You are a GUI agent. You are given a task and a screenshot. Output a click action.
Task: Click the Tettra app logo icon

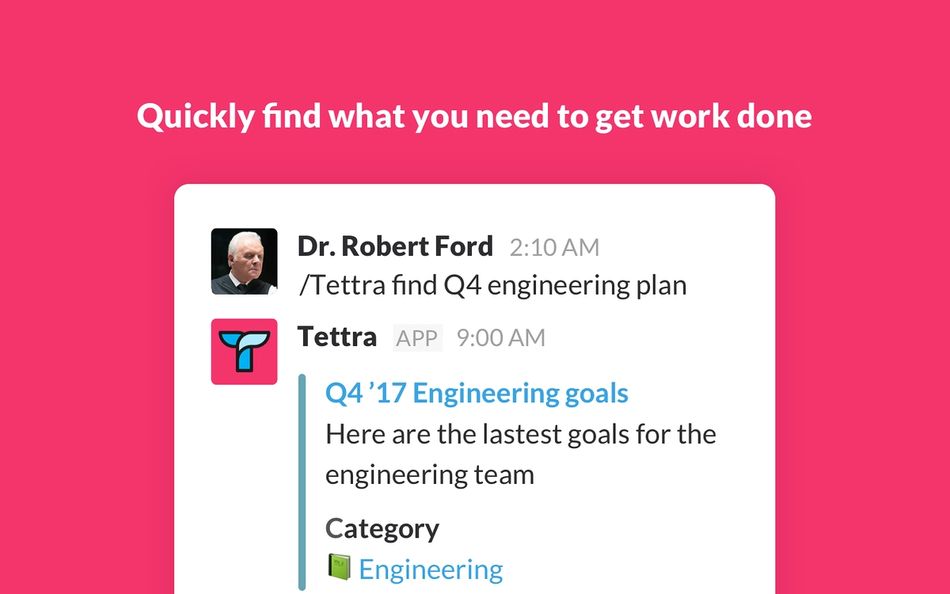(x=244, y=352)
